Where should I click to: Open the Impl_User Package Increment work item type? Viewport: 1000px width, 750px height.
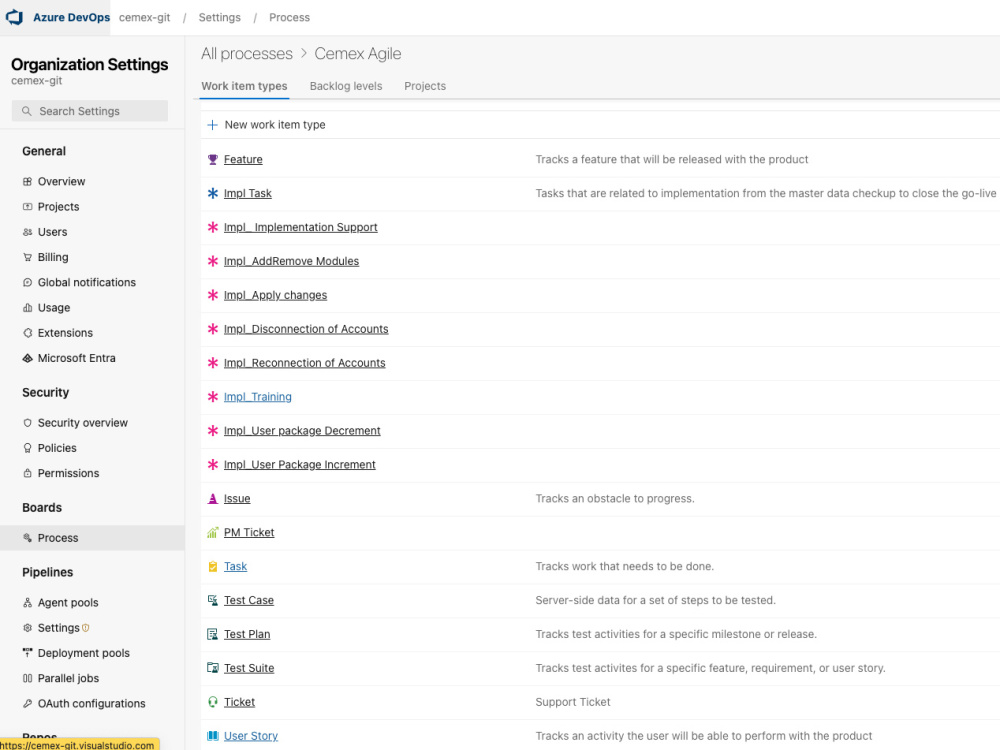click(x=300, y=464)
